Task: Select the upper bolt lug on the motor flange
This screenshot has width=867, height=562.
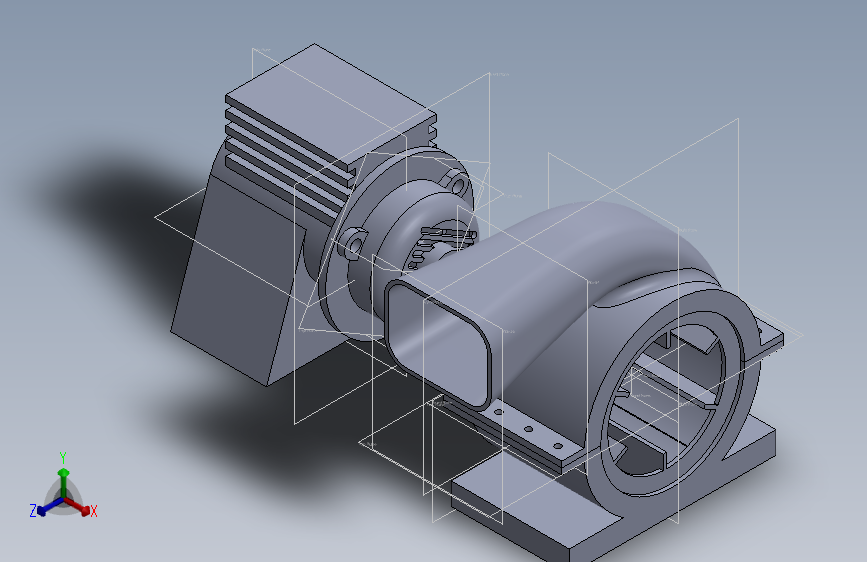Action: tap(458, 183)
